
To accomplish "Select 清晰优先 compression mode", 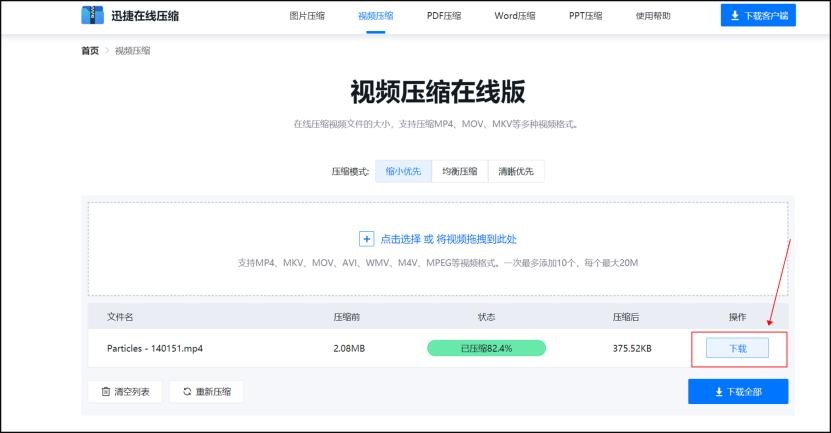I will pyautogui.click(x=517, y=171).
